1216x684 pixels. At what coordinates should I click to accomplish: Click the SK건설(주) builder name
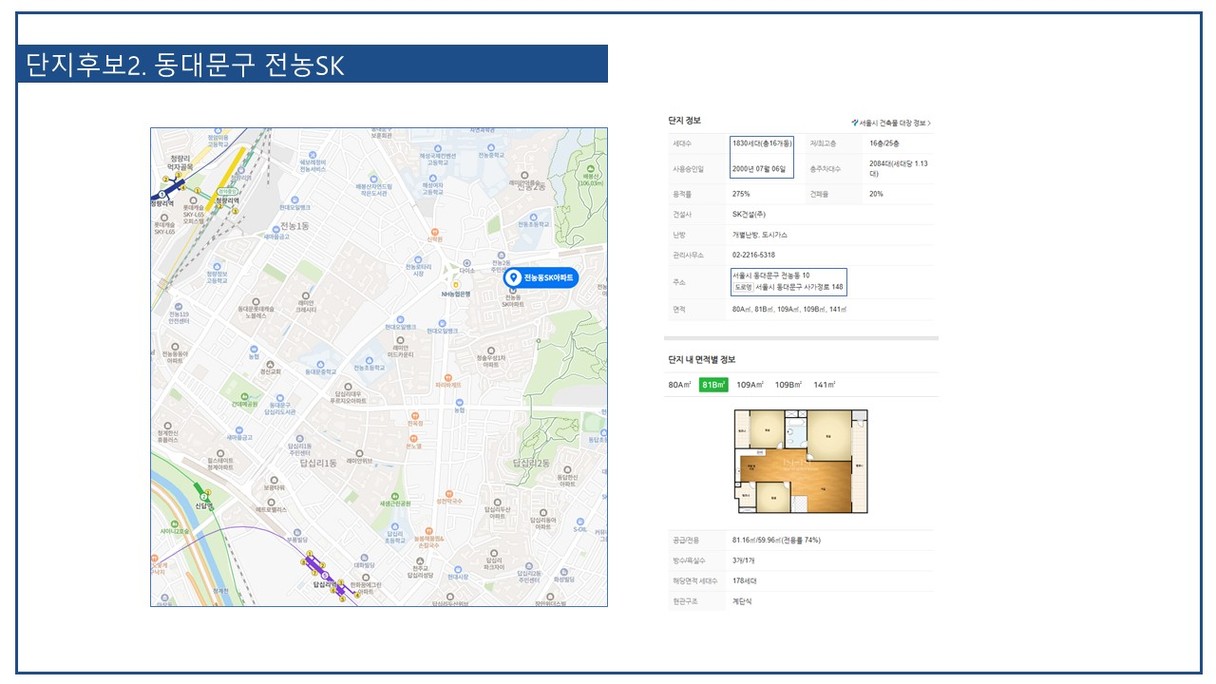[750, 214]
